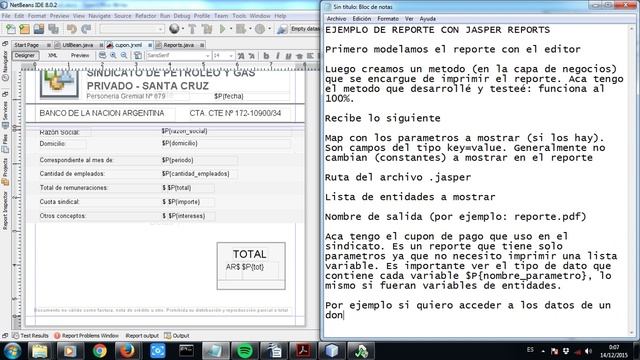The height and width of the screenshot is (360, 640).
Task: Click the Notepad vertical scrollbar
Action: pos(632,180)
